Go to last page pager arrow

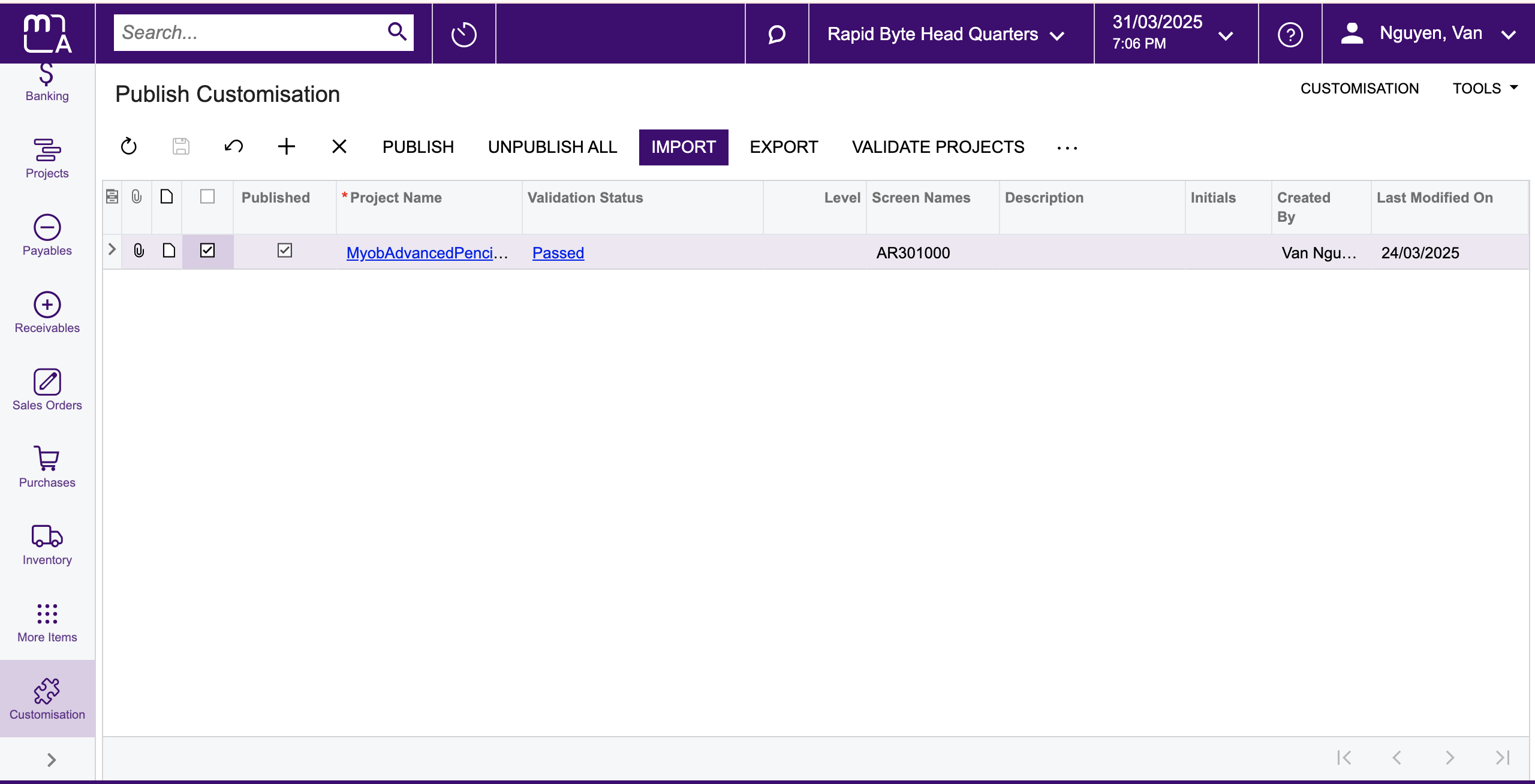click(1503, 758)
